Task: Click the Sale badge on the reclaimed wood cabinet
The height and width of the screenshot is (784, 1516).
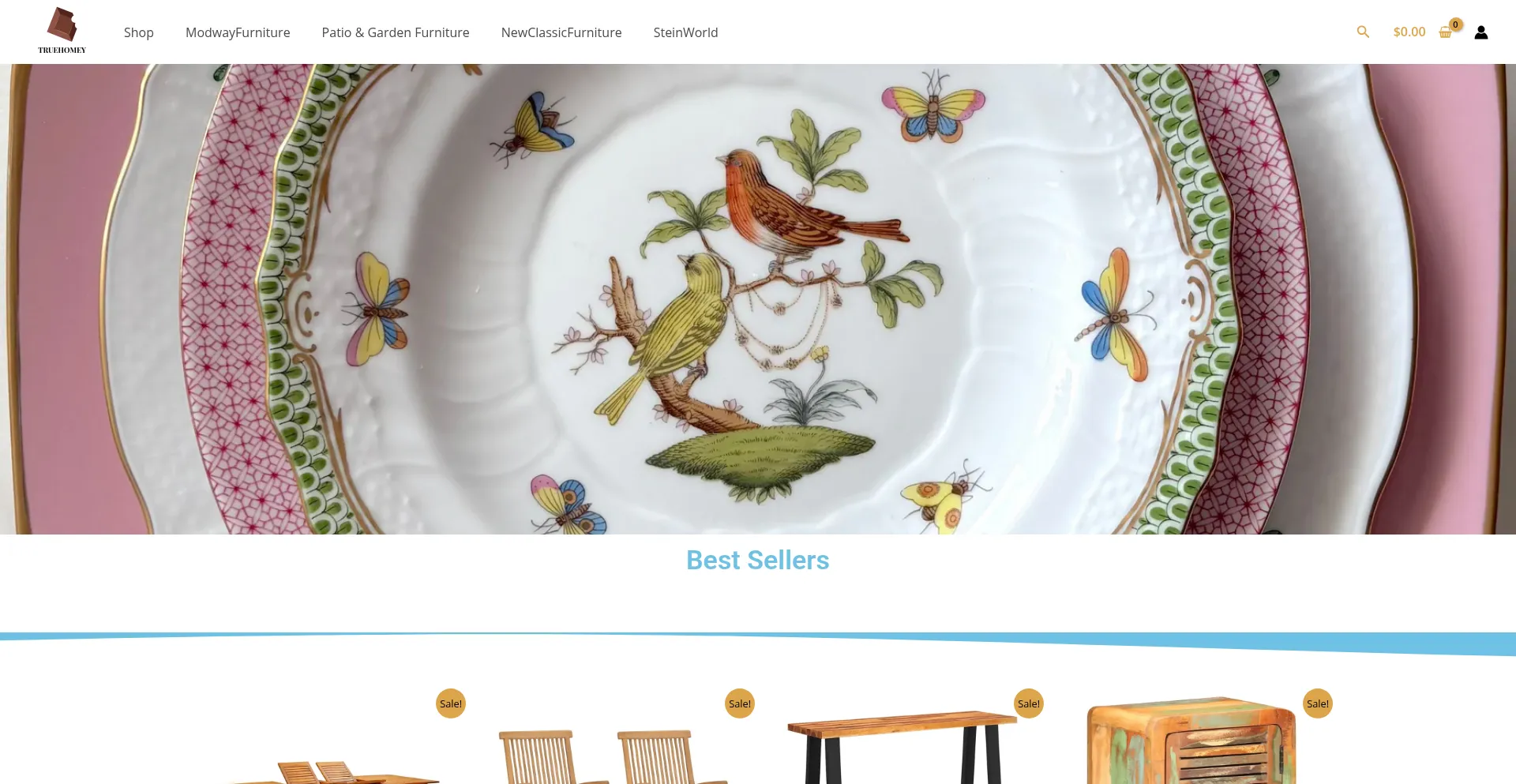Action: pos(1318,703)
